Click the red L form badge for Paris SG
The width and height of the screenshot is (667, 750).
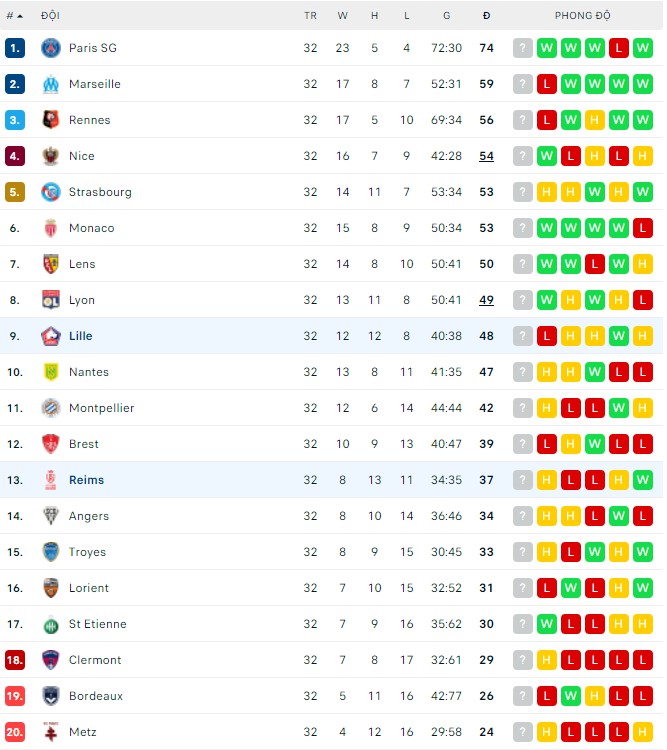(619, 48)
